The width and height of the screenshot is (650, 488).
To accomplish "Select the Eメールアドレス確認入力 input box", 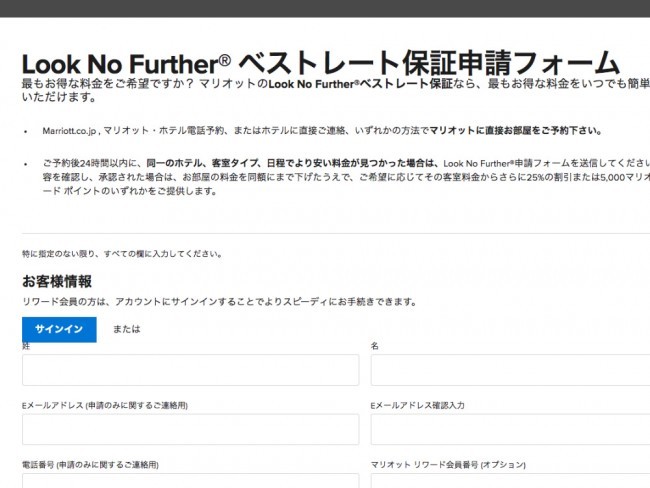I will (510, 429).
